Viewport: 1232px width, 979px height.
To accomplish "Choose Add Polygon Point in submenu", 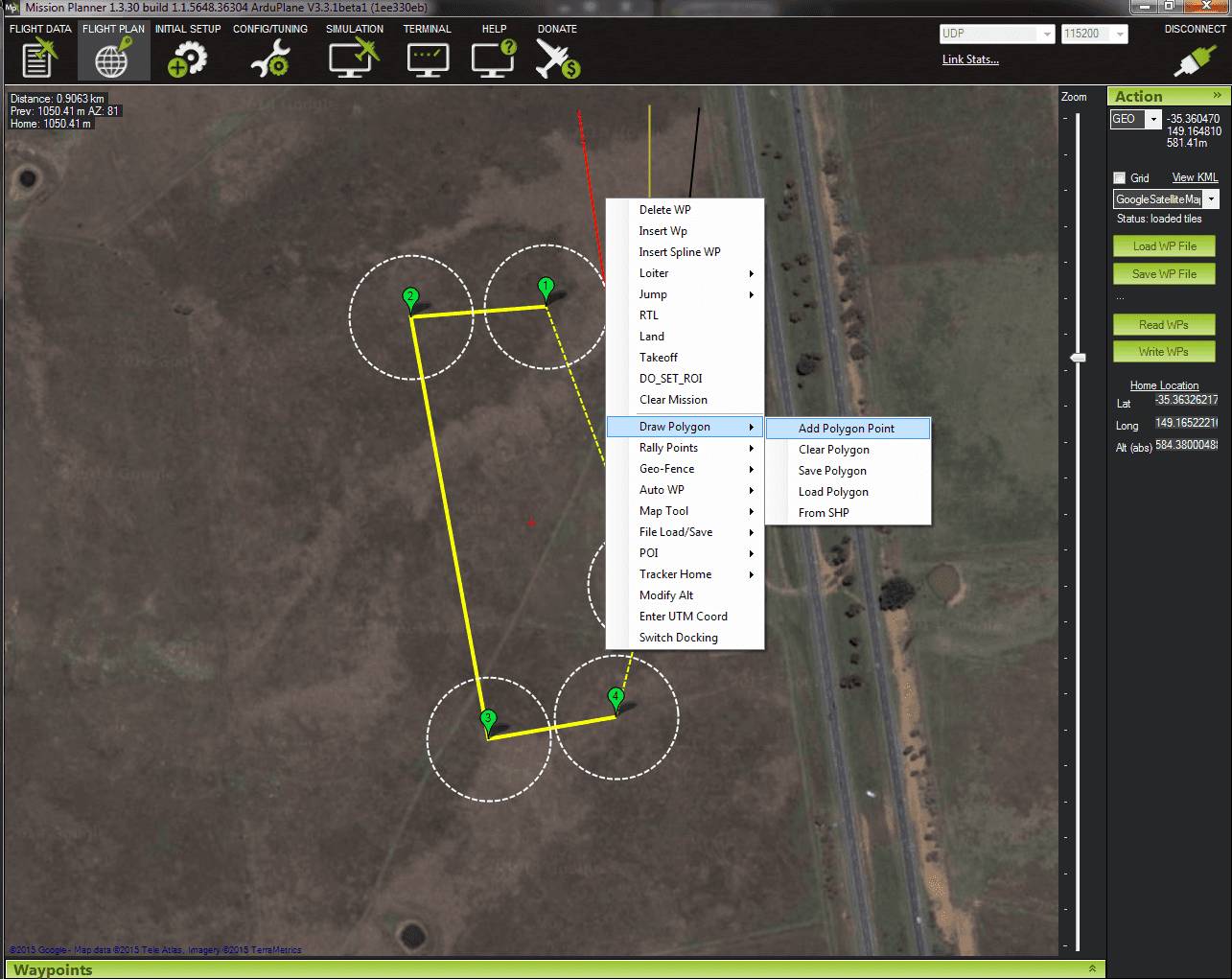I will pyautogui.click(x=847, y=429).
